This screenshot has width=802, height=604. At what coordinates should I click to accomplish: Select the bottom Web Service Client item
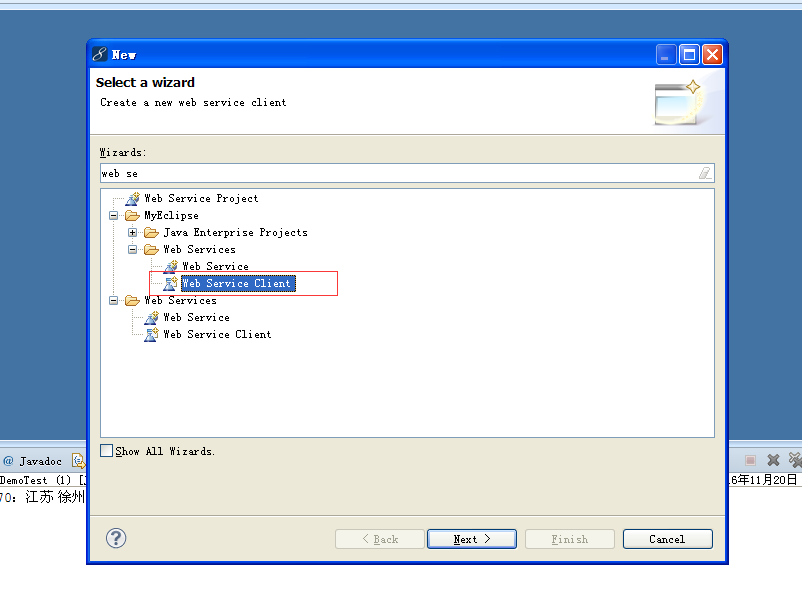[217, 334]
